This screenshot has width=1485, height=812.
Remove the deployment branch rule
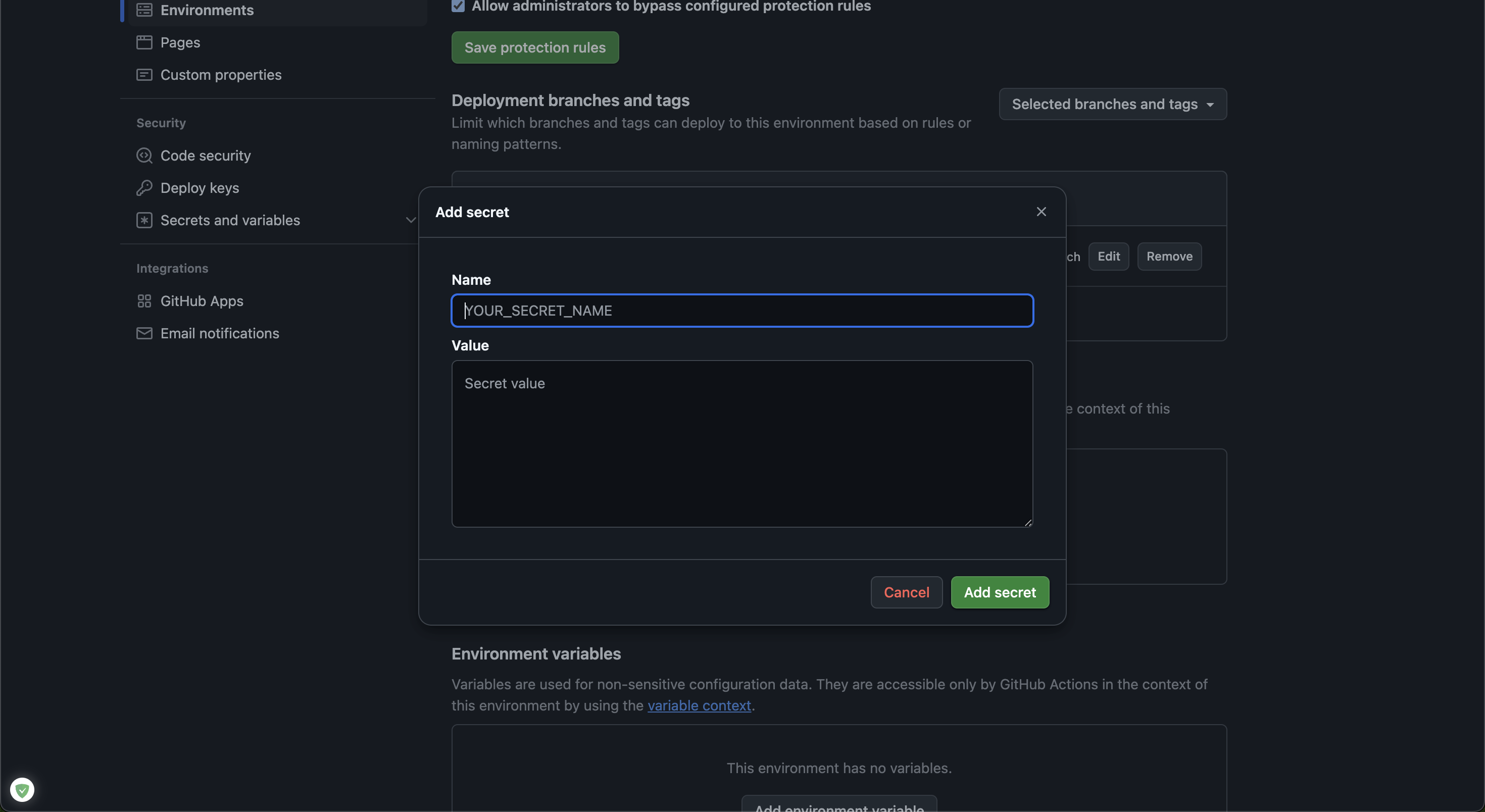pos(1169,256)
